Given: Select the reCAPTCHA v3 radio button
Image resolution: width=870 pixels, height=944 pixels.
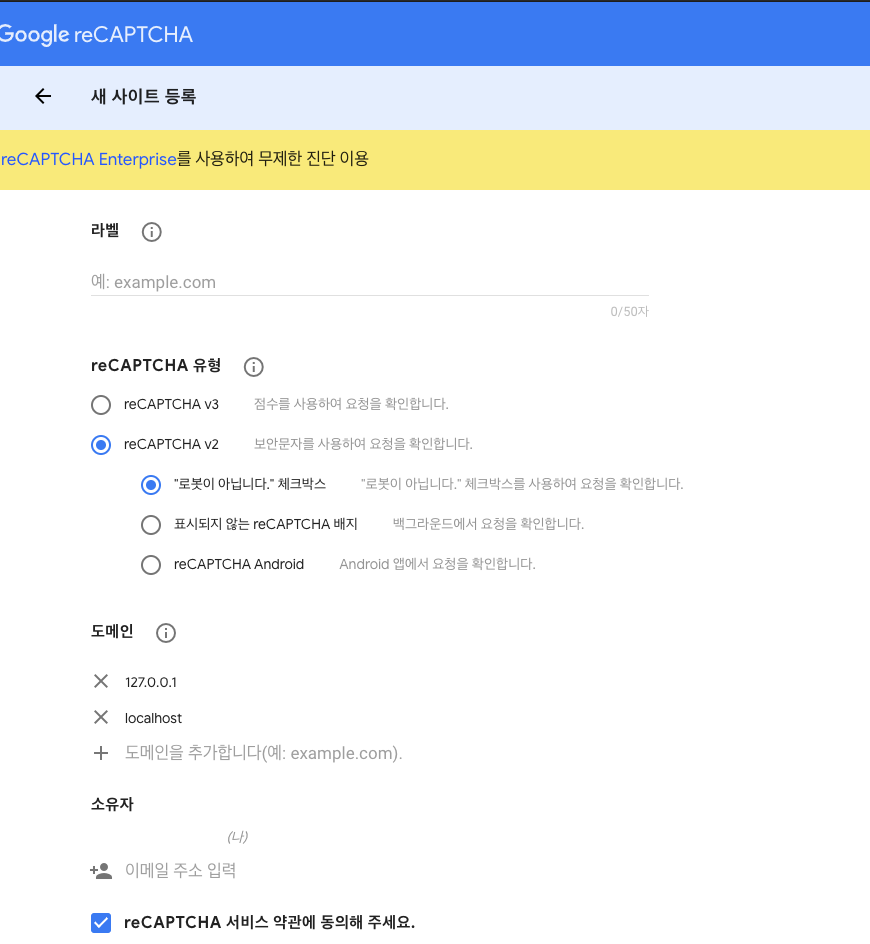Looking at the screenshot, I should click(x=101, y=405).
